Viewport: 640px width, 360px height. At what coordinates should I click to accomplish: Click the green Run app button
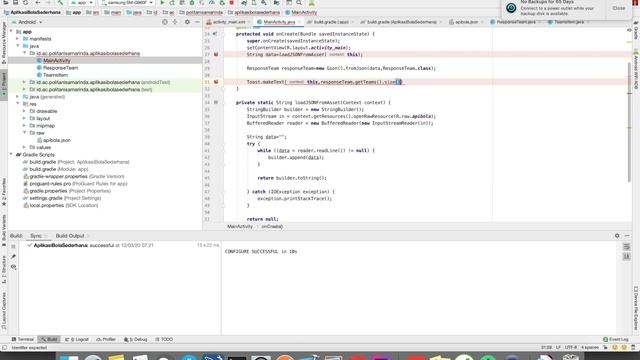tap(162, 3)
